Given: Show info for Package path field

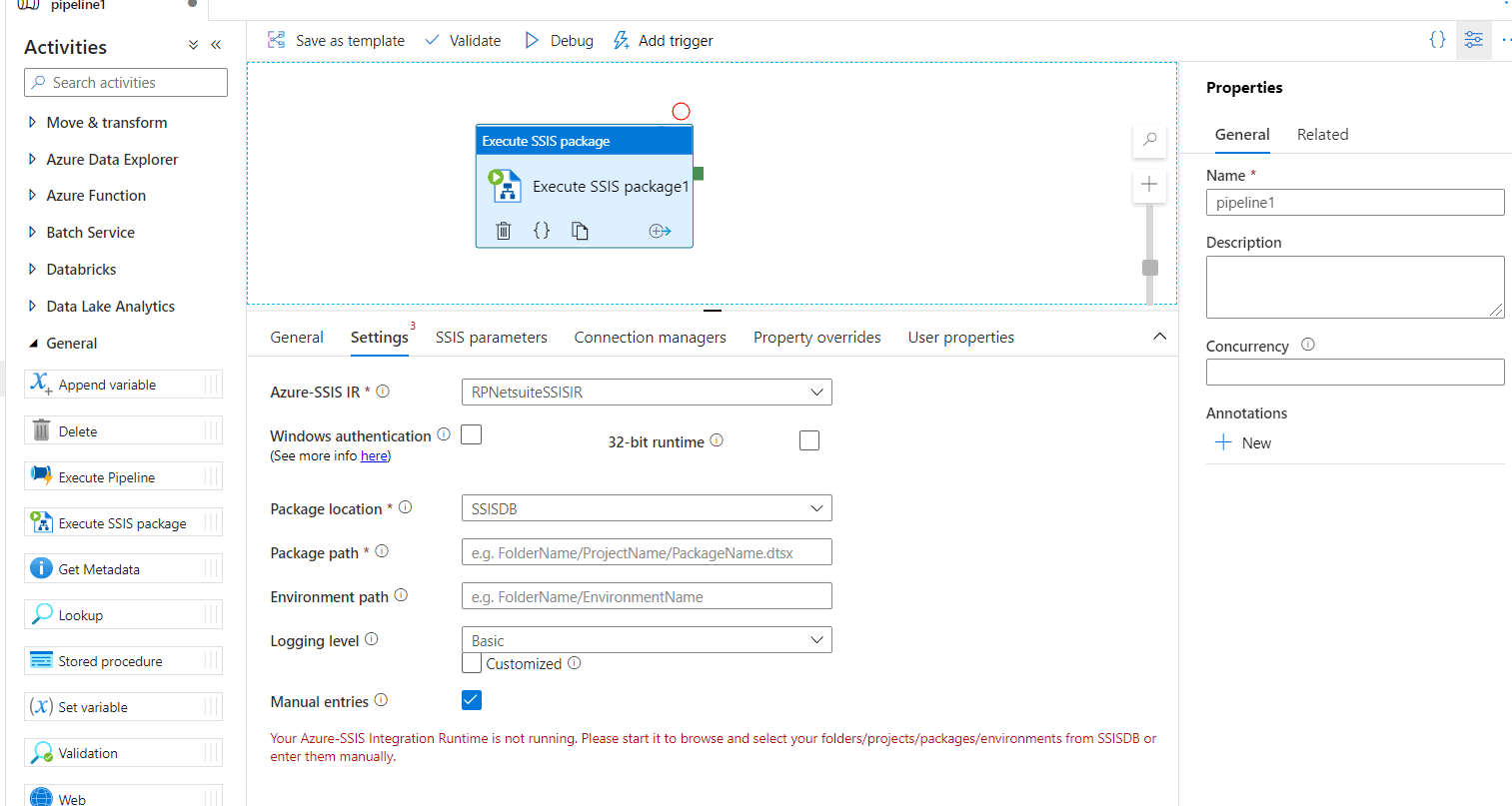Looking at the screenshot, I should [382, 551].
